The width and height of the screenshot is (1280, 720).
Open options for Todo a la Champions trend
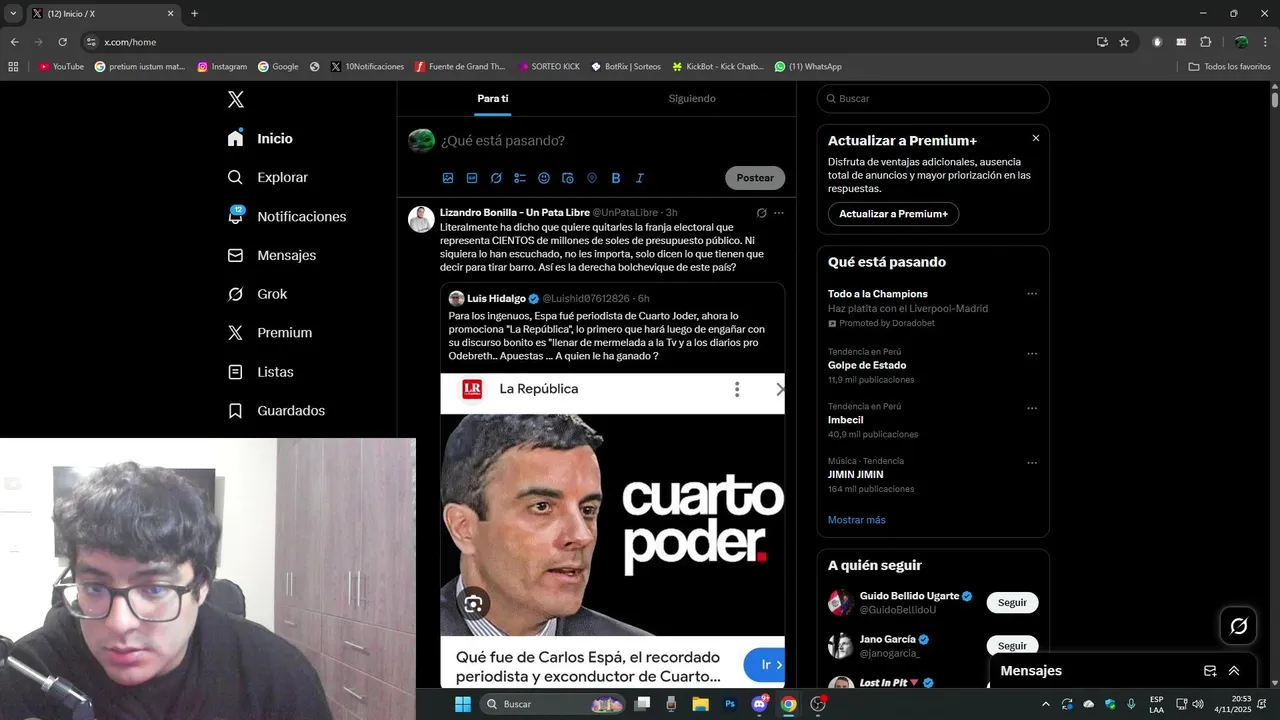[x=1032, y=294]
